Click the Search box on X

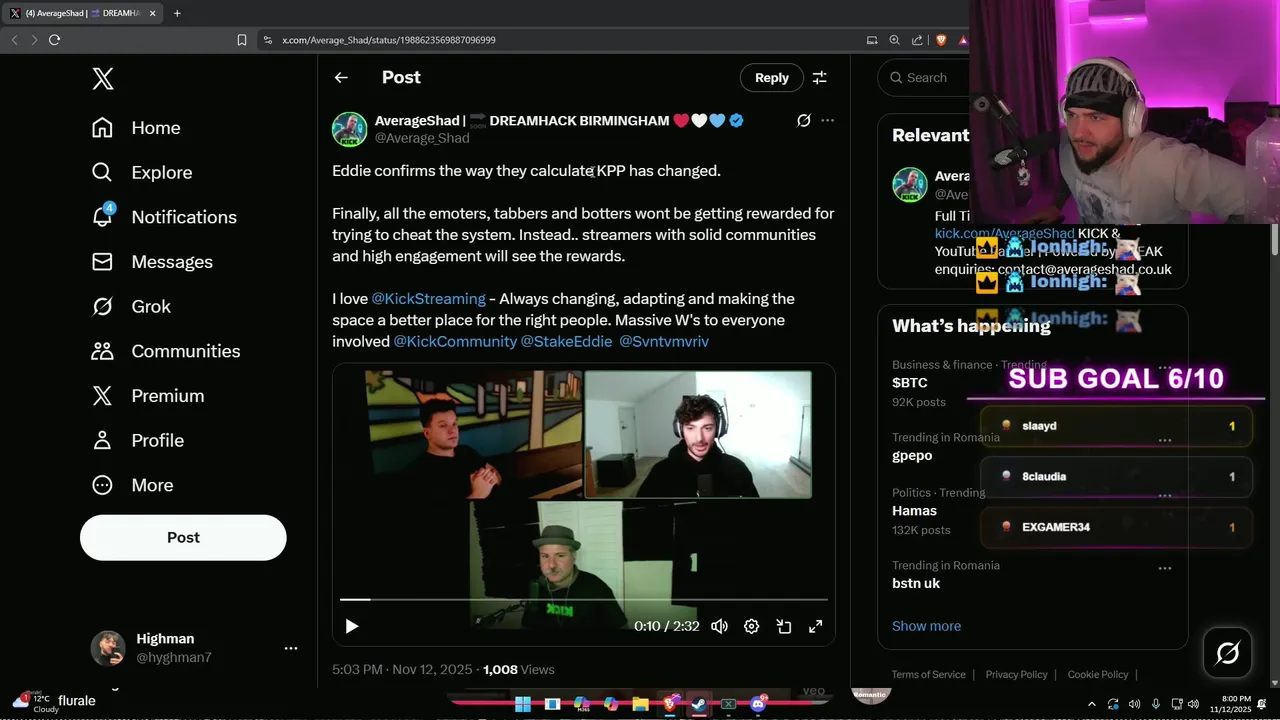tap(925, 78)
